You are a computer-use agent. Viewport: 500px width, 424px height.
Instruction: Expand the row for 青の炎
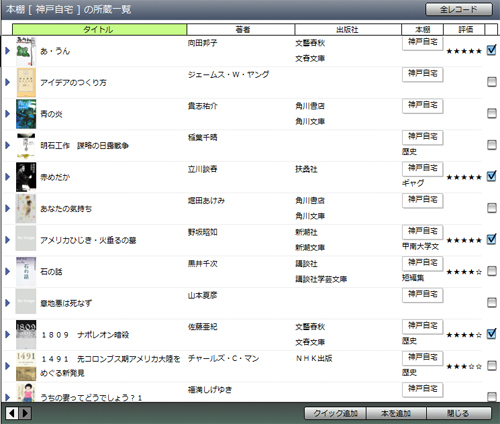pos(8,114)
